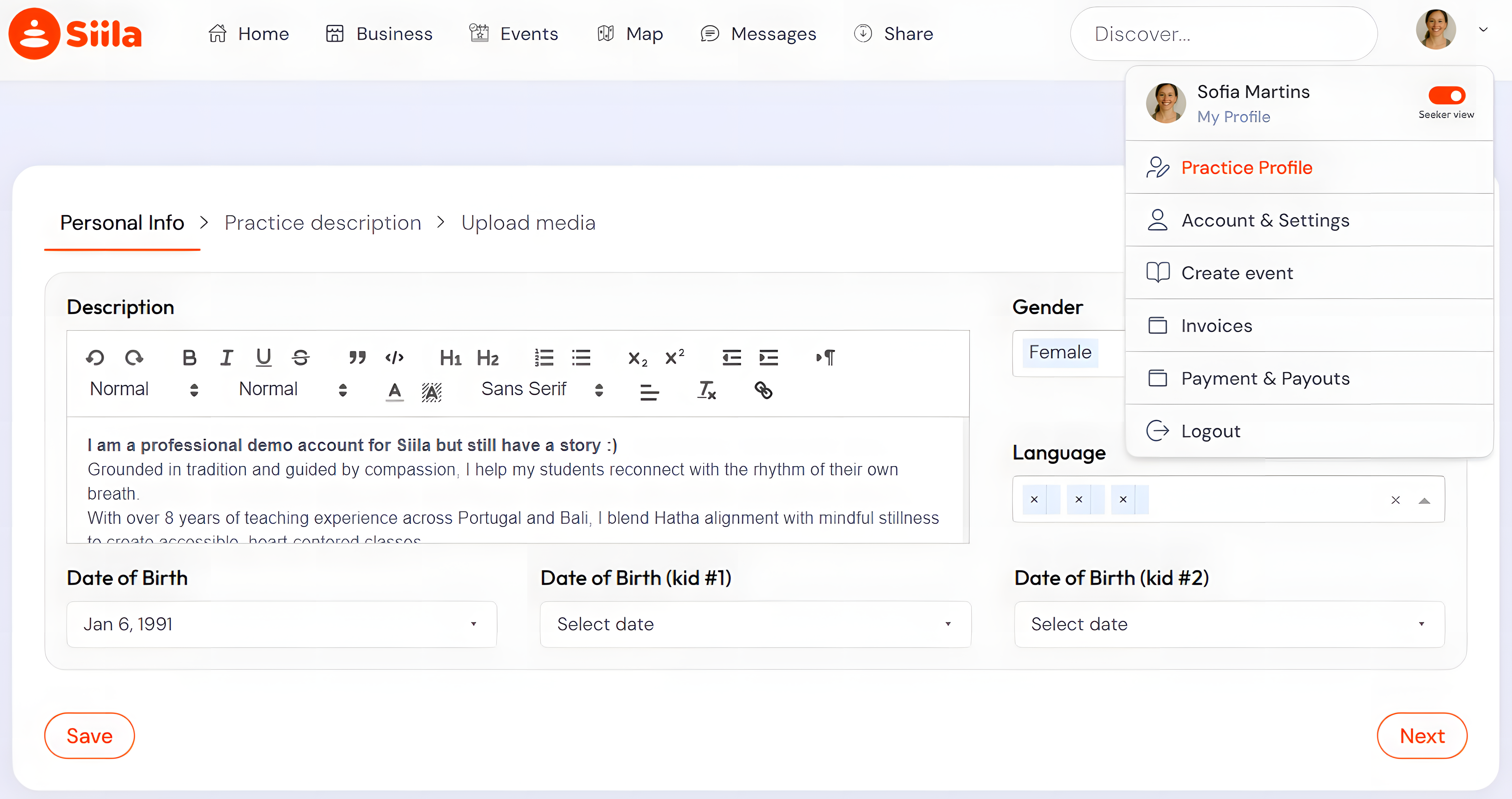Toggle italic formatting

coord(227,357)
